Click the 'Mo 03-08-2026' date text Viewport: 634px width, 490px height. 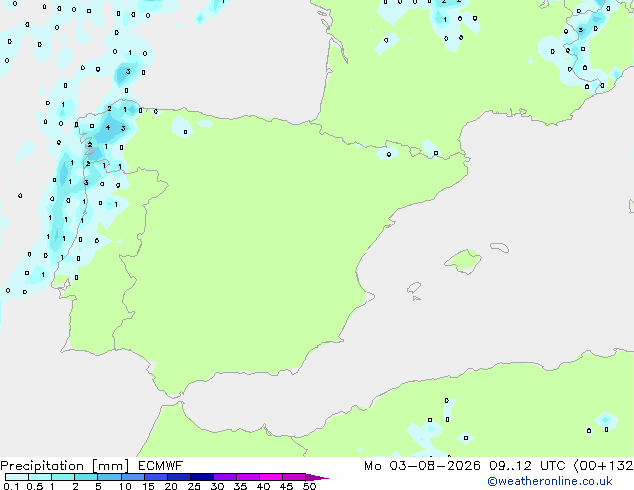click(422, 466)
